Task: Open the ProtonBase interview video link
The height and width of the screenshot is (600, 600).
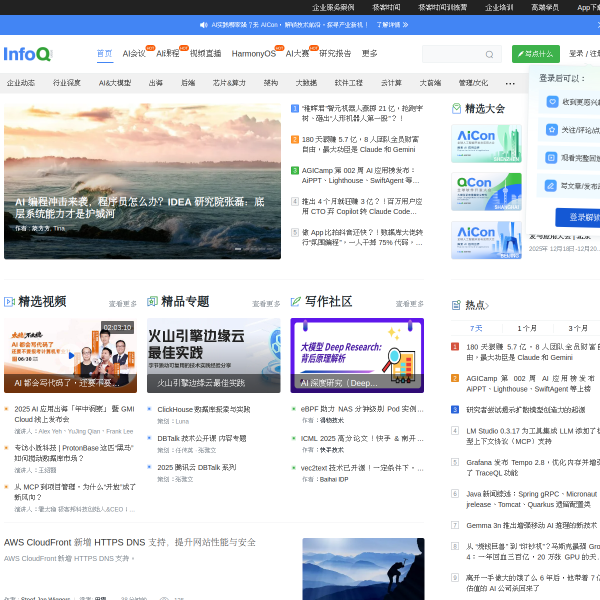Action: point(74,453)
